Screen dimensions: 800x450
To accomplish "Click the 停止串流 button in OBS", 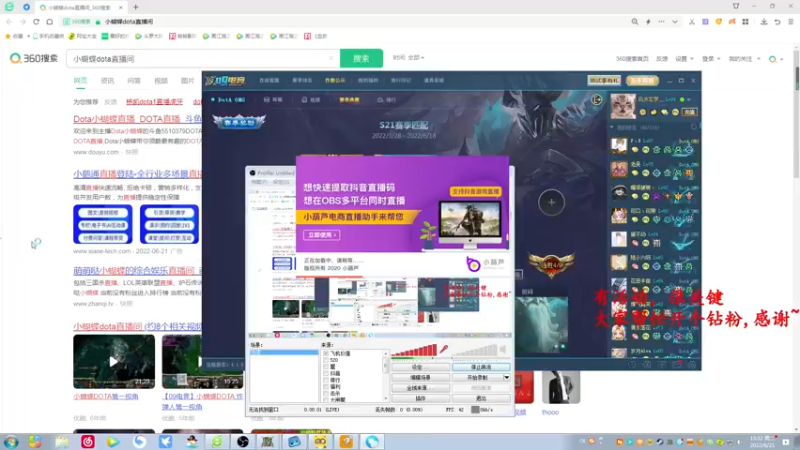I will click(481, 367).
